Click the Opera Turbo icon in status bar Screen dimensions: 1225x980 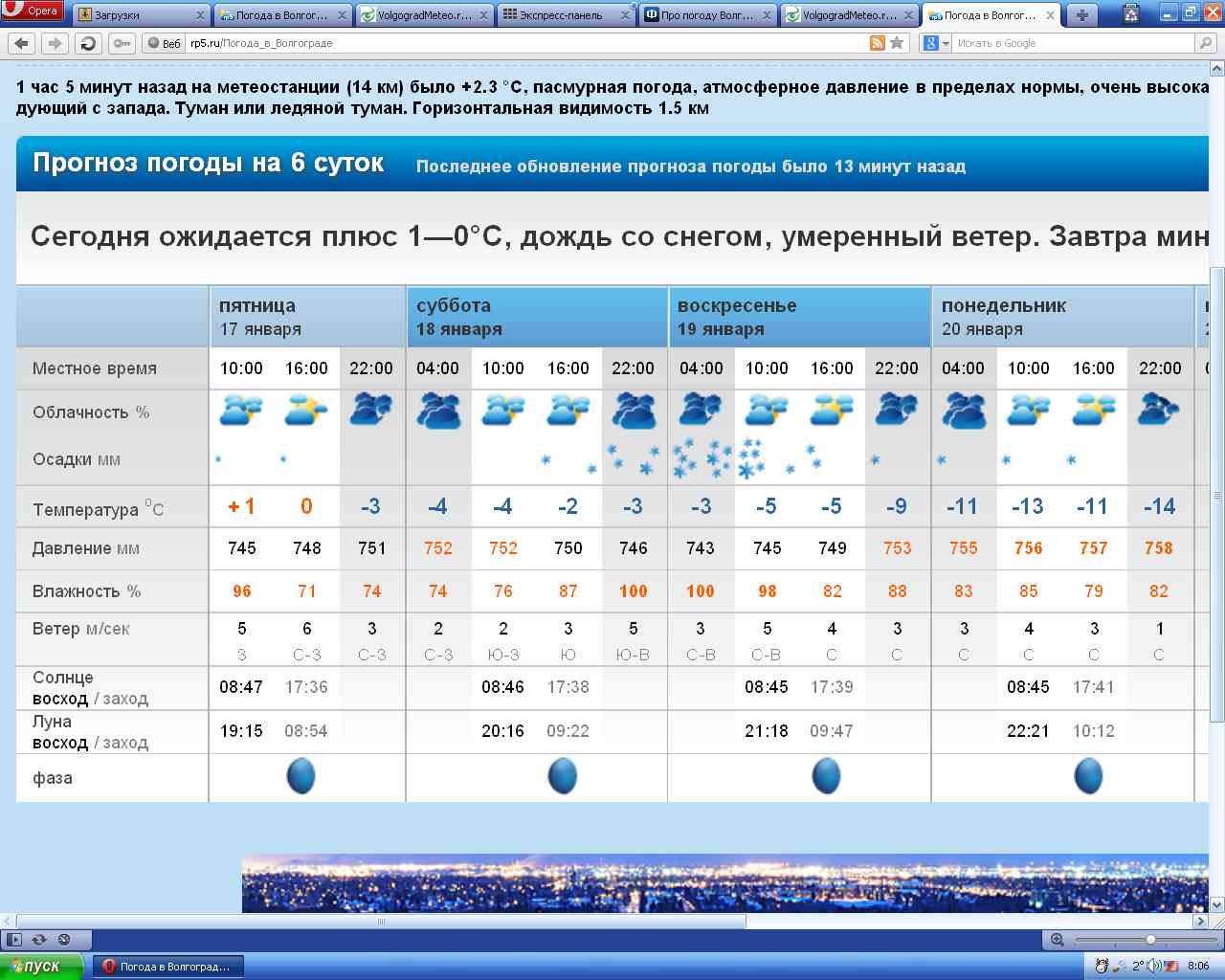coord(64,940)
